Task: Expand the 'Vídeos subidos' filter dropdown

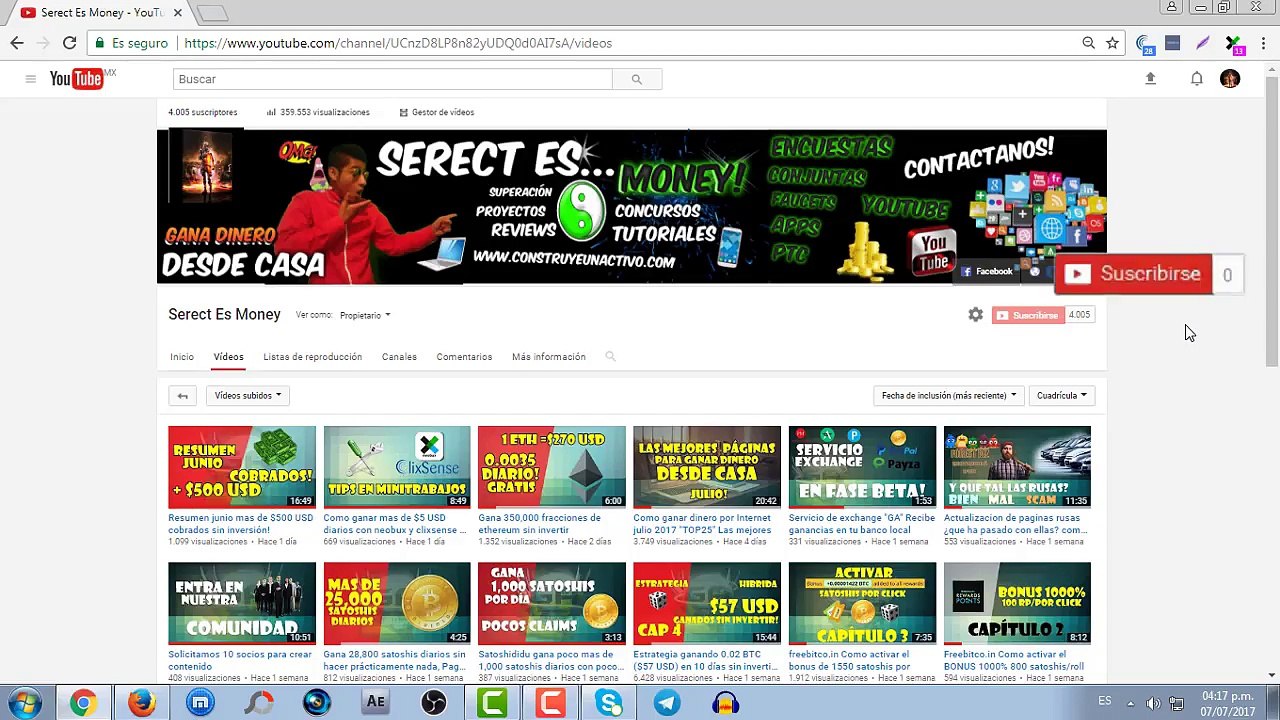Action: pyautogui.click(x=248, y=396)
